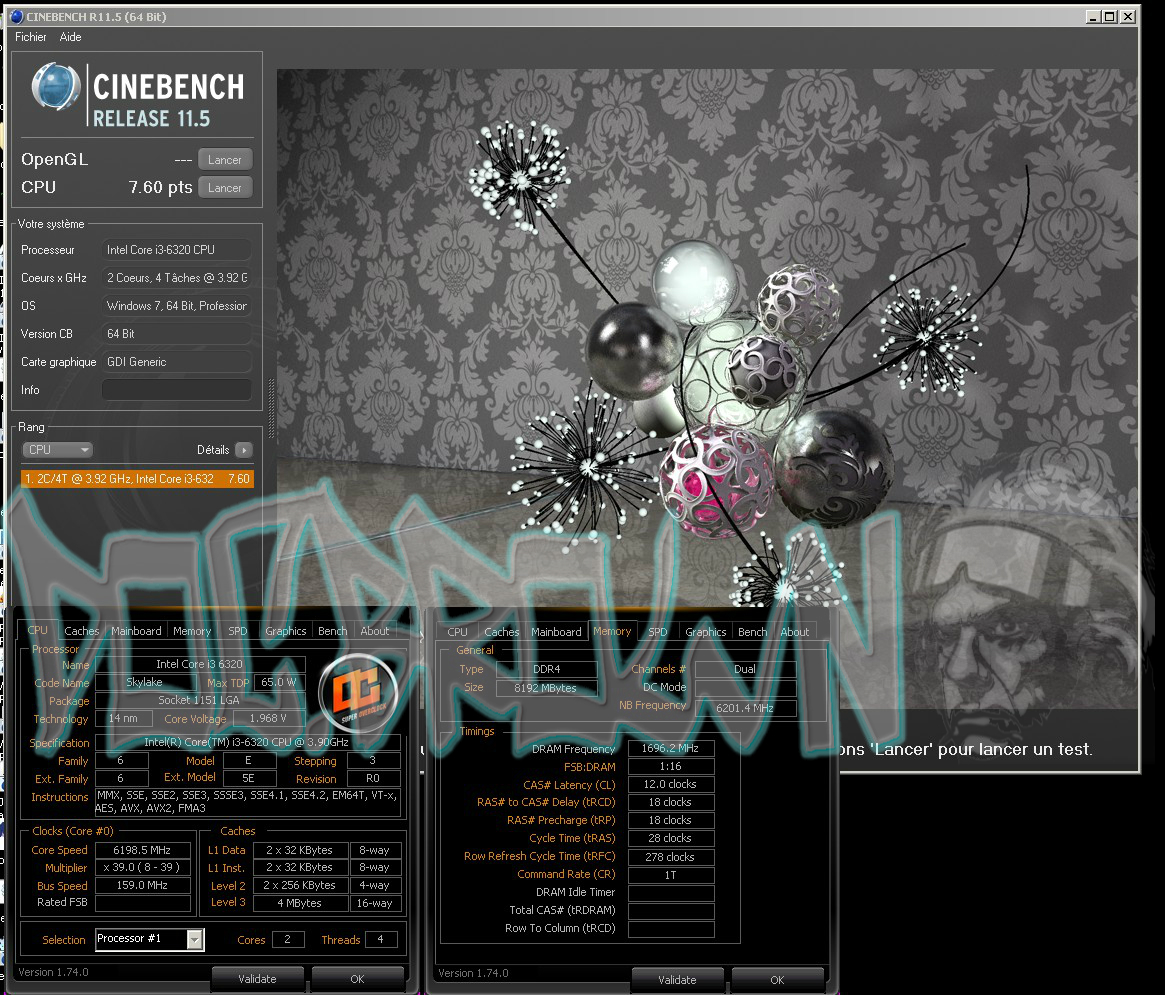This screenshot has width=1165, height=995.
Task: Launch the CPU test with Lancer
Action: click(225, 188)
